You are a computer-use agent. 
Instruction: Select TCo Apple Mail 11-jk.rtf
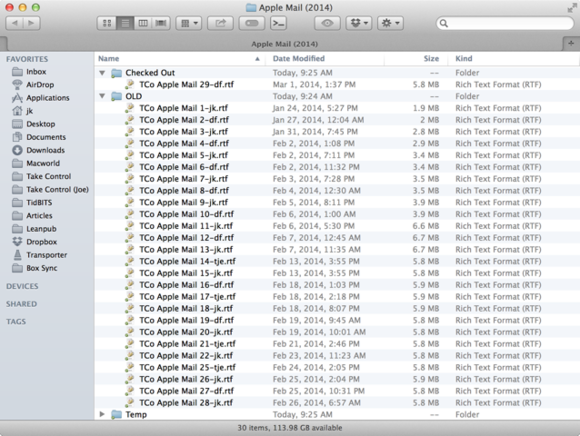point(186,226)
